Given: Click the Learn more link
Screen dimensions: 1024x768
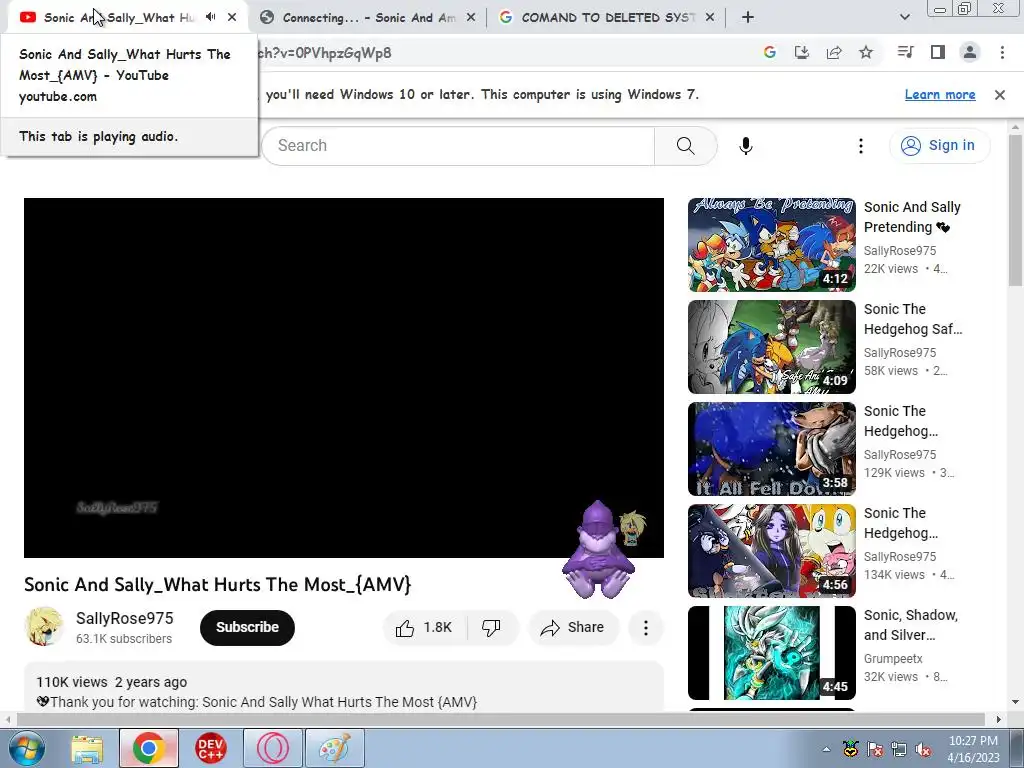Looking at the screenshot, I should tap(940, 95).
